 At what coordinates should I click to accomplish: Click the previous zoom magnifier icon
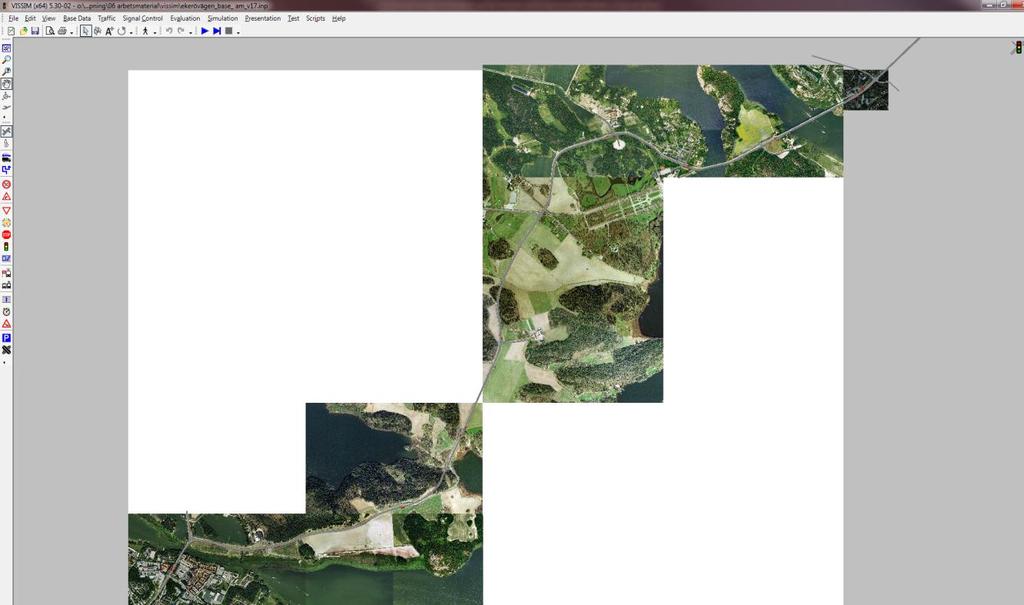[x=7, y=72]
